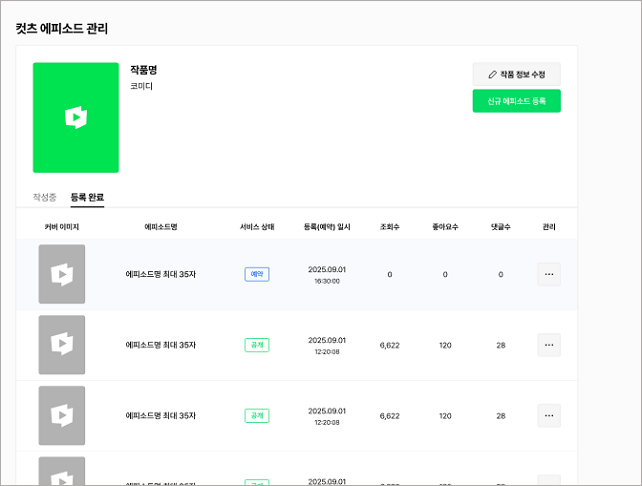Click the 댓글수 column header

point(500,227)
